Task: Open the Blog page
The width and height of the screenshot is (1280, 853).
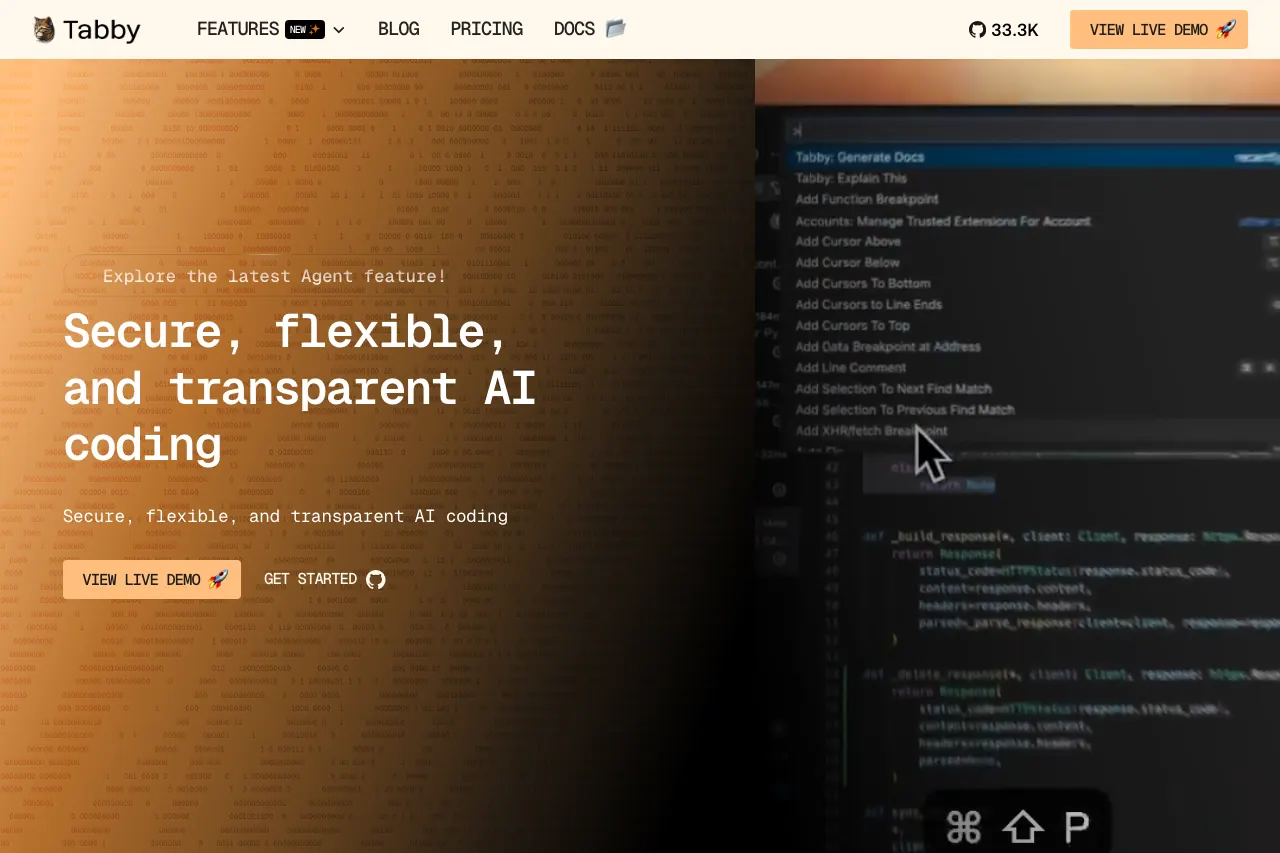Action: 399,30
